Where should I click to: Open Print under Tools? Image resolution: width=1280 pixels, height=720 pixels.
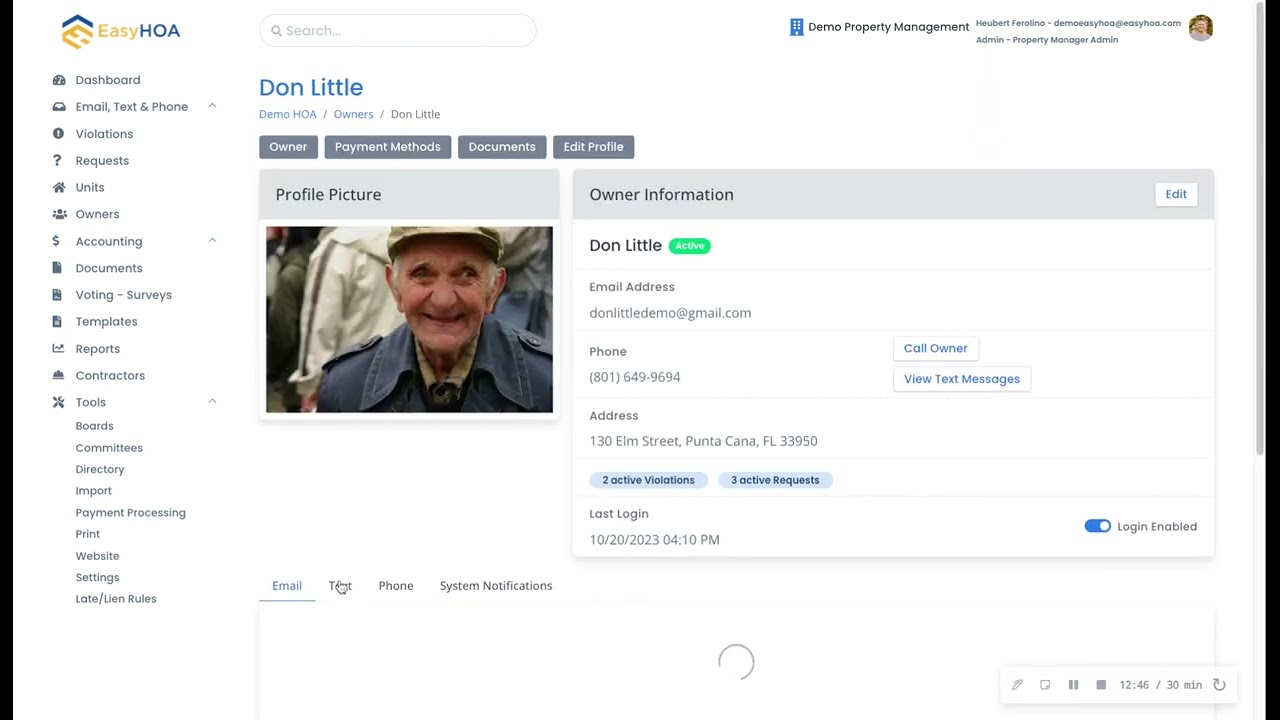pos(88,534)
